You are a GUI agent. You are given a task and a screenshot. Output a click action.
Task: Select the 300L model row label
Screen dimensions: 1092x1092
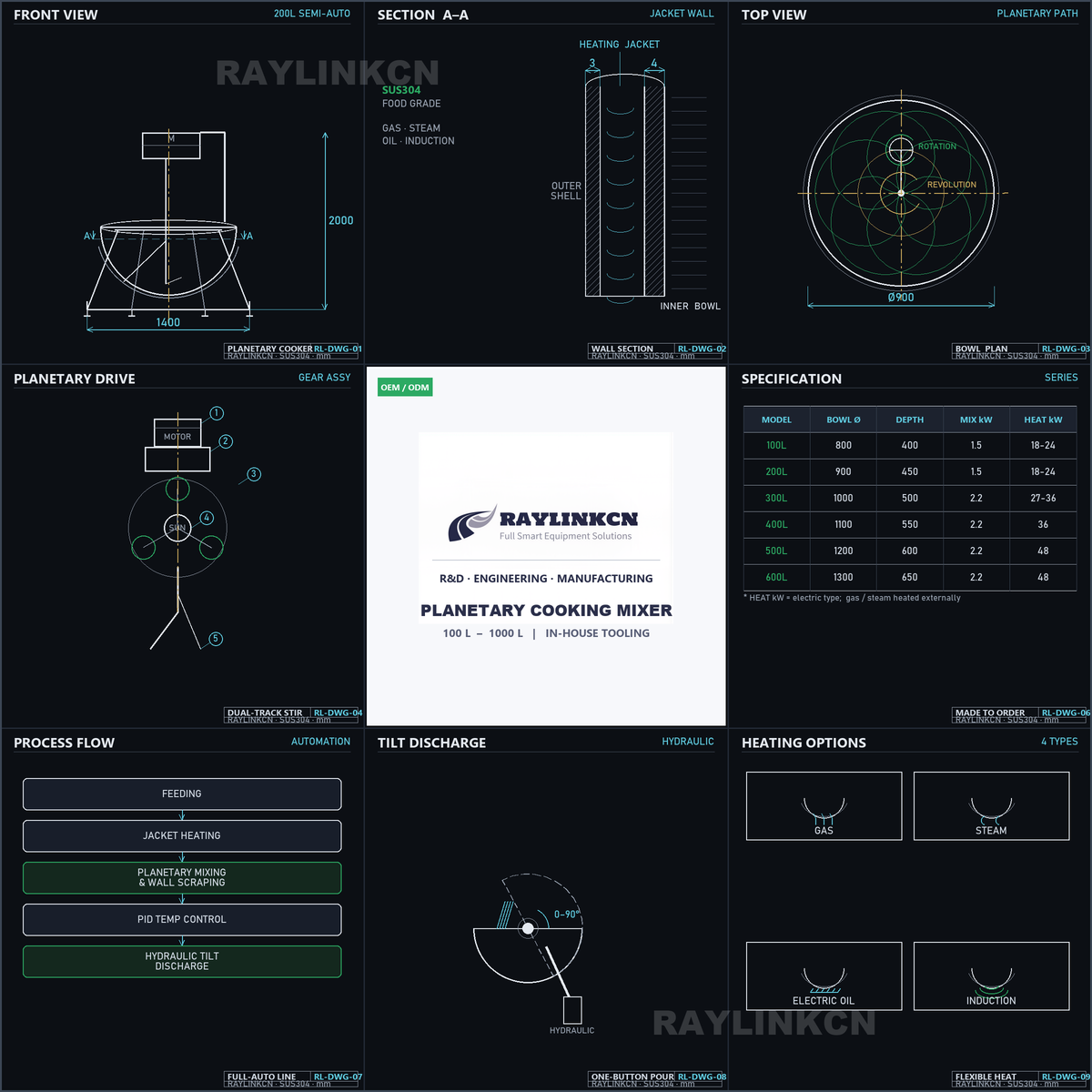pos(776,499)
